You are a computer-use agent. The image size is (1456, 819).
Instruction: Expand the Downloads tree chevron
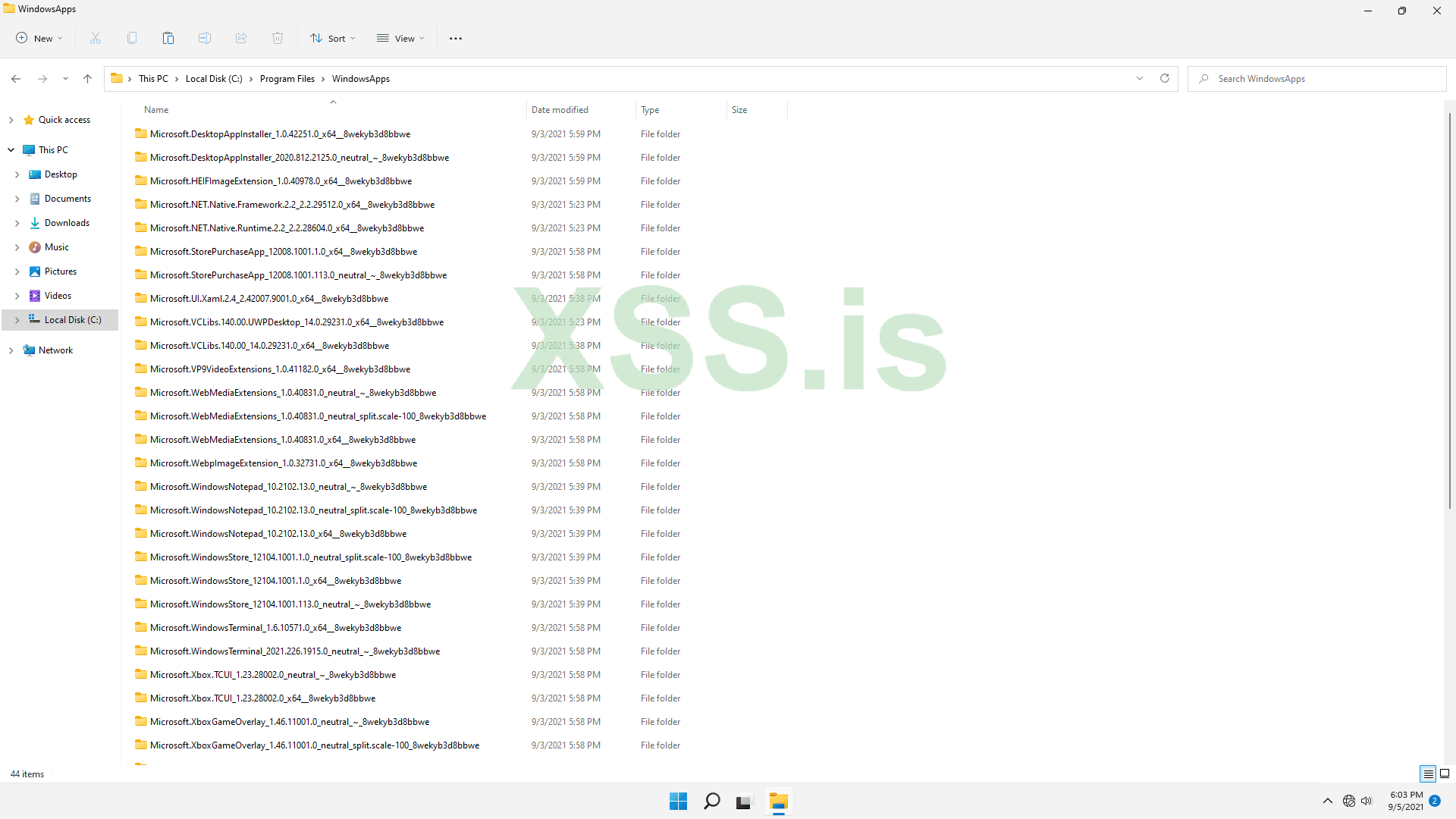click(x=17, y=223)
